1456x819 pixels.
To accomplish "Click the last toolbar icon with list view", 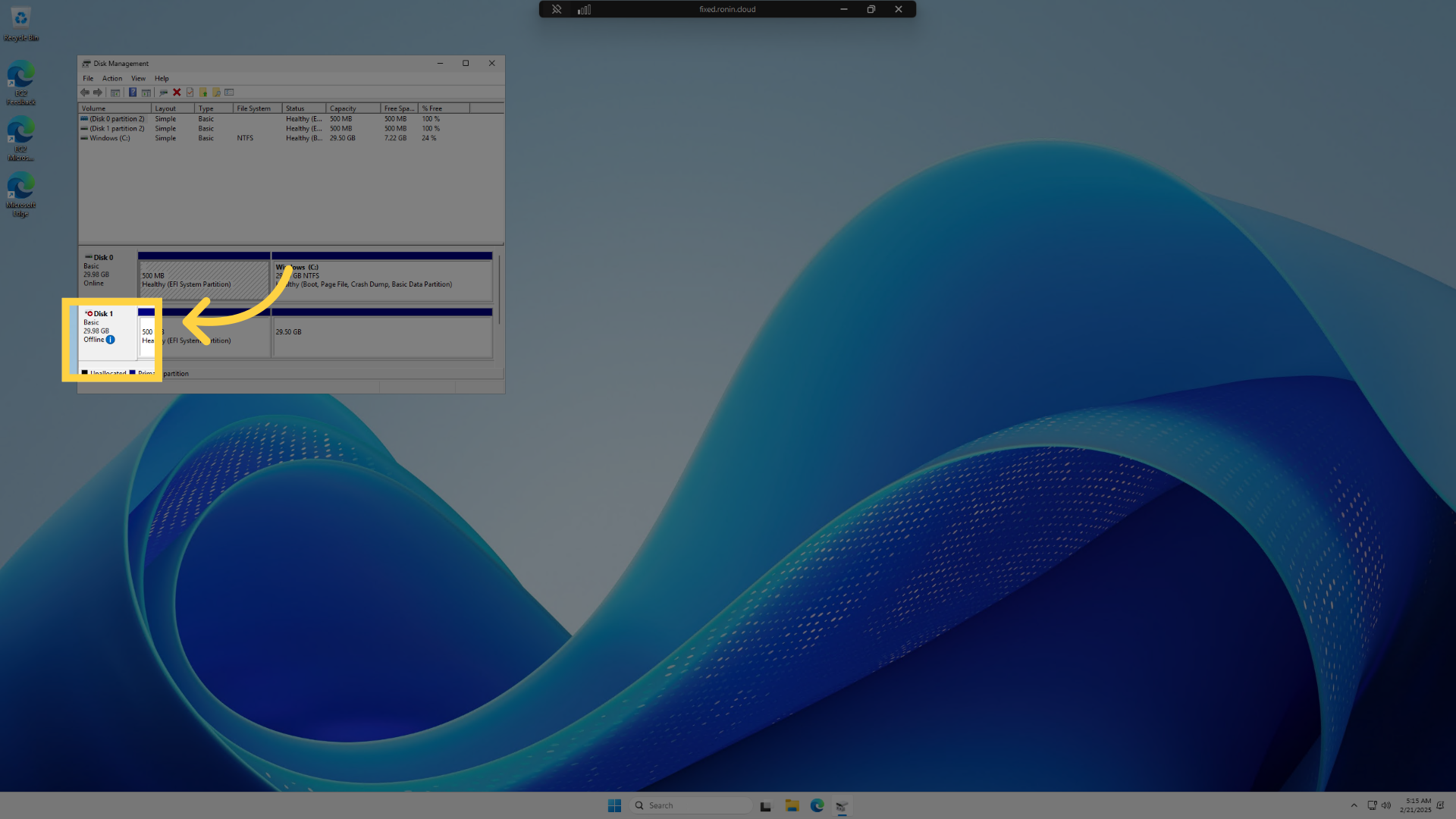I will [229, 93].
